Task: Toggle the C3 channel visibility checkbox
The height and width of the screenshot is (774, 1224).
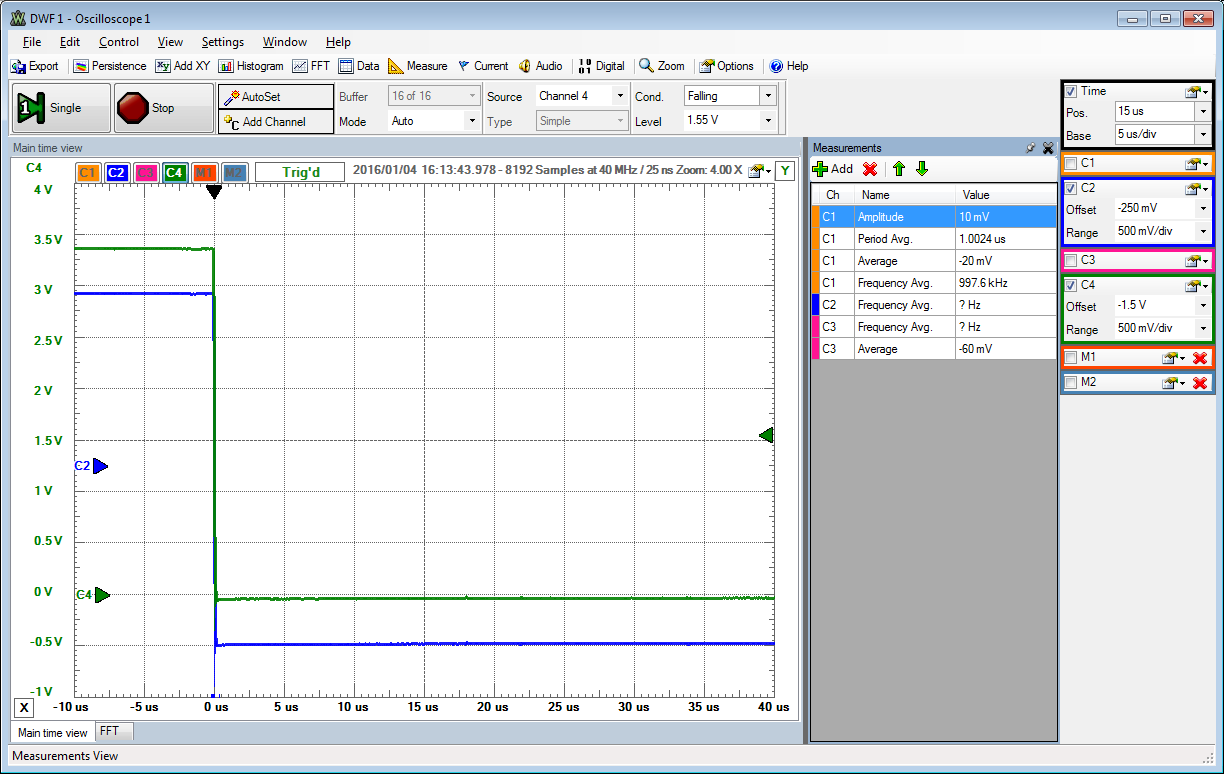Action: (1071, 259)
